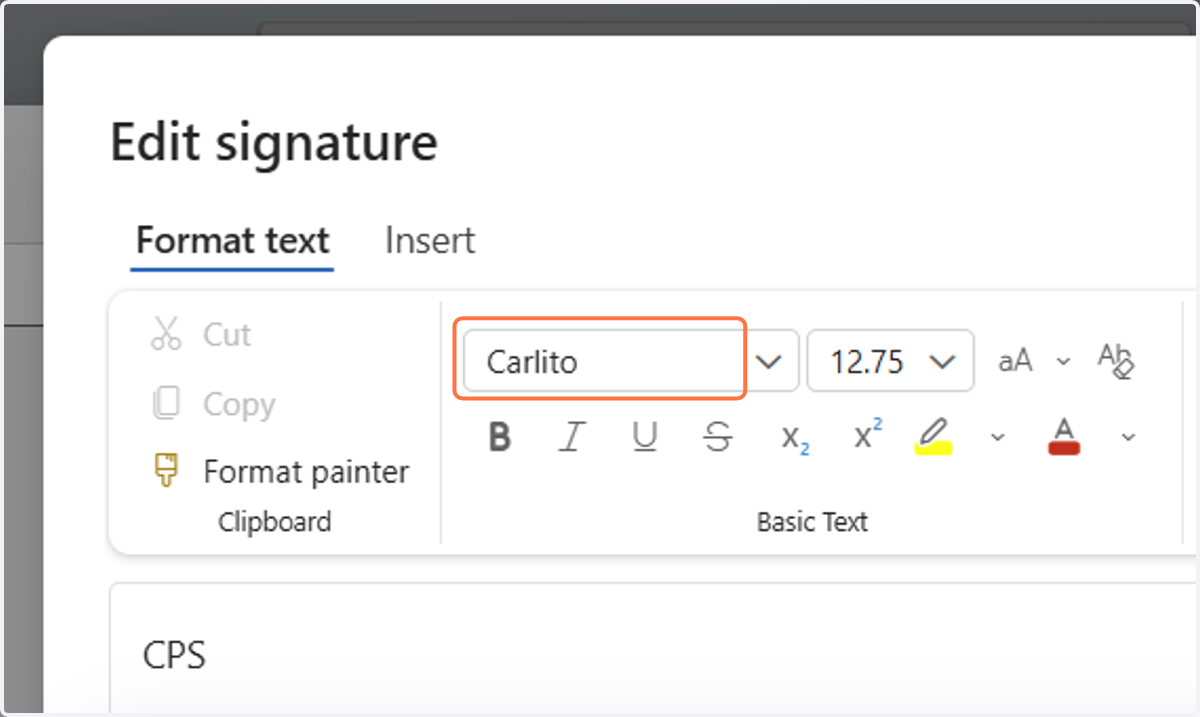The width and height of the screenshot is (1200, 717).
Task: Switch to the Format text tab
Action: [232, 241]
